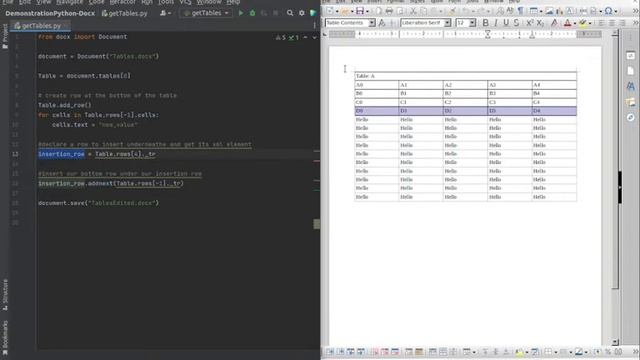Click line 13 insertion_row in code editor

pos(61,154)
